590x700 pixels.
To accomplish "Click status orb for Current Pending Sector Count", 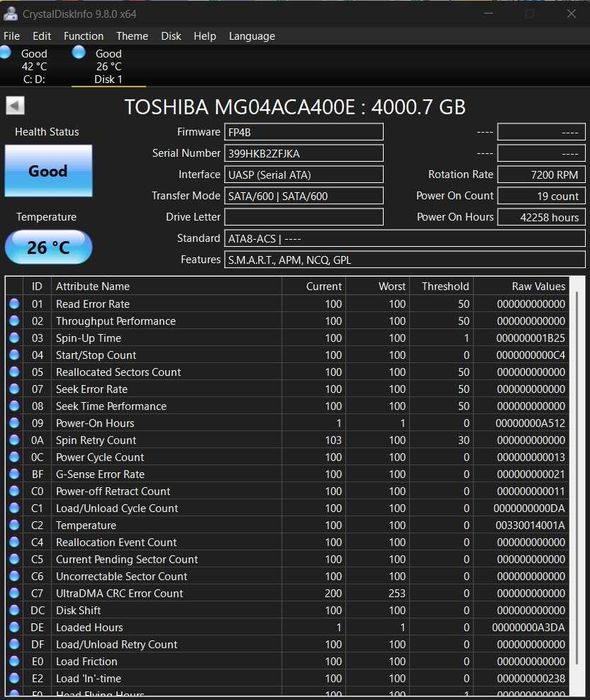I will 14,558.
